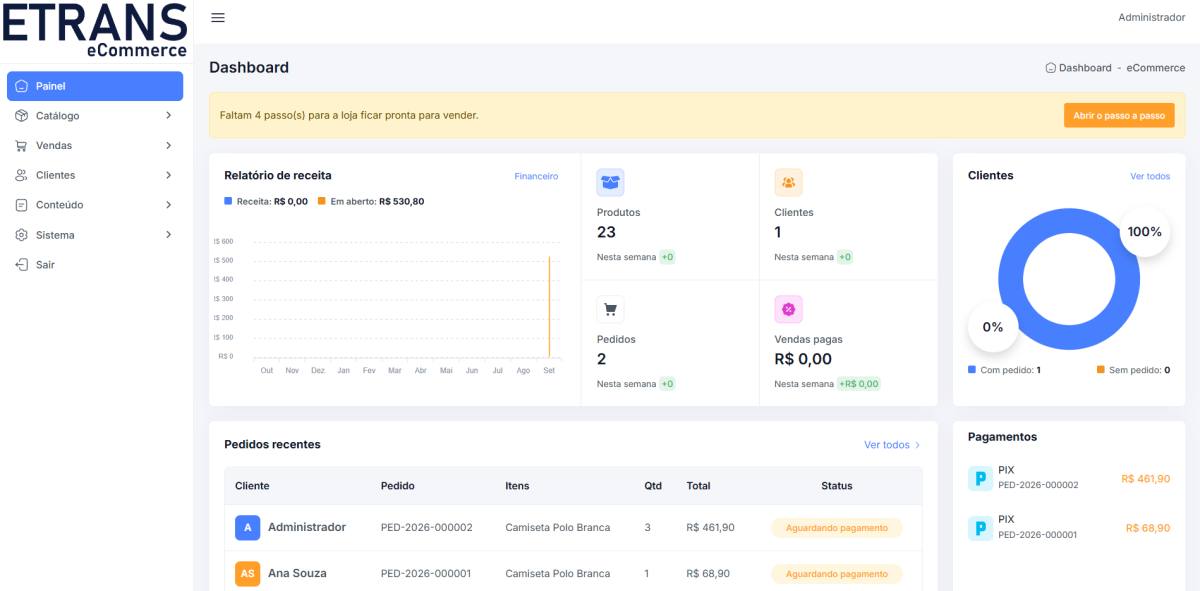
Task: Click the Dashboard breadcrumb link
Action: (1085, 68)
